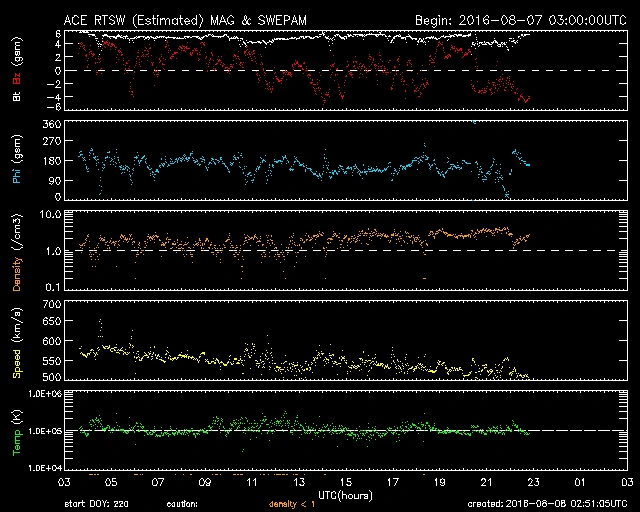
Task: Click the orange "density < 1" caution note
Action: (x=292, y=504)
